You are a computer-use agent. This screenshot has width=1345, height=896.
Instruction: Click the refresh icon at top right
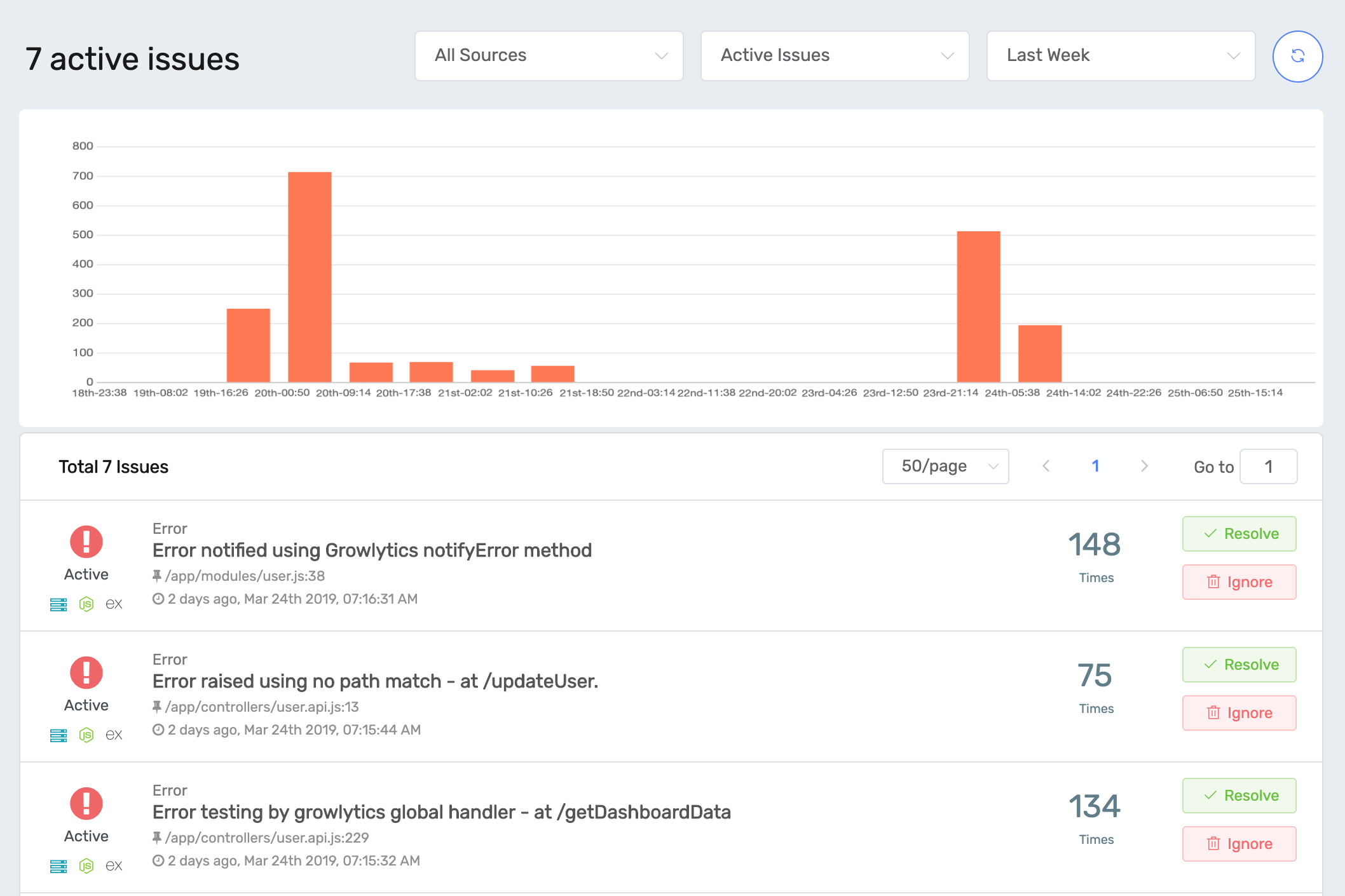1297,56
